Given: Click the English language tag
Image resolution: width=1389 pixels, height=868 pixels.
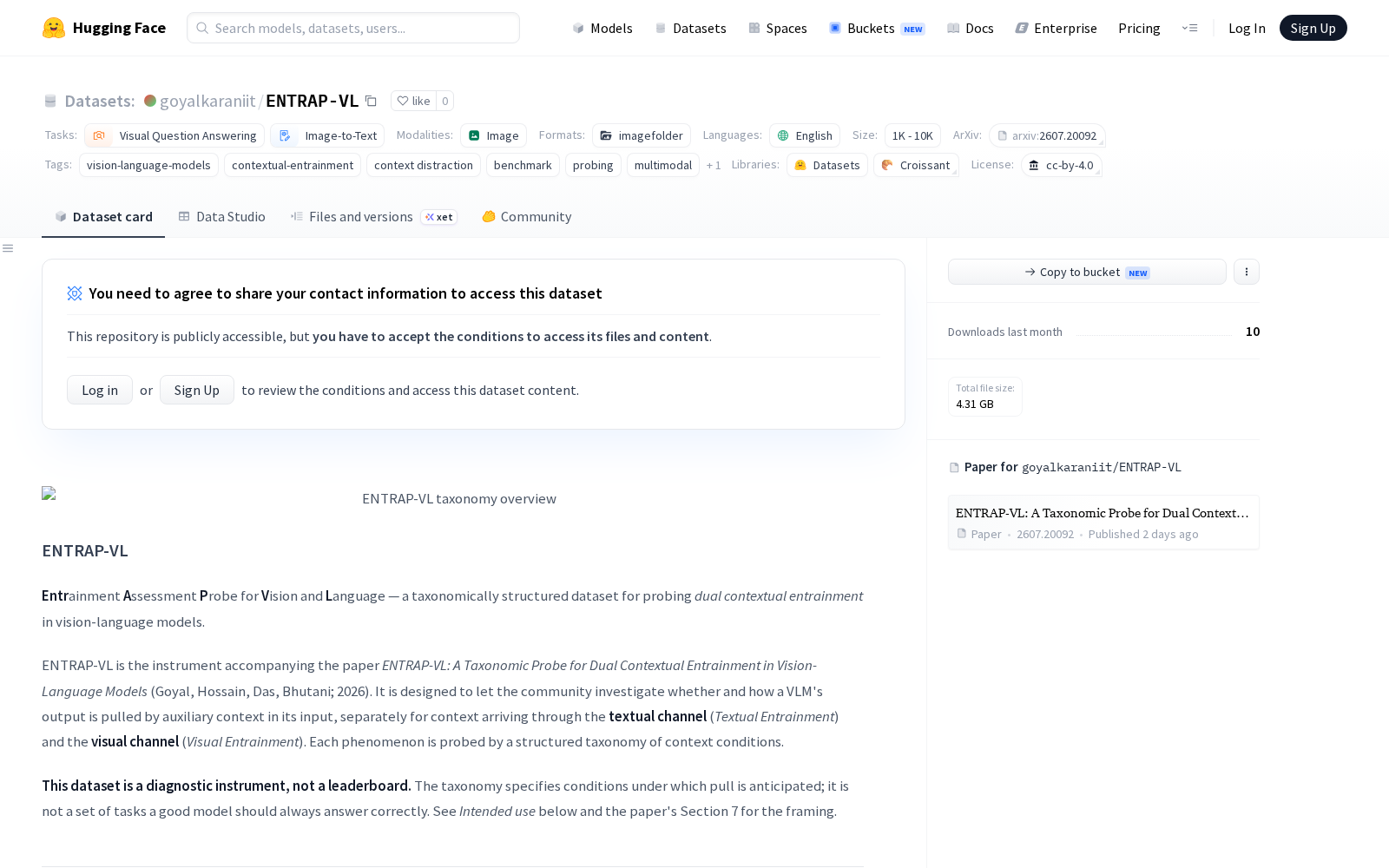Looking at the screenshot, I should click(x=805, y=135).
